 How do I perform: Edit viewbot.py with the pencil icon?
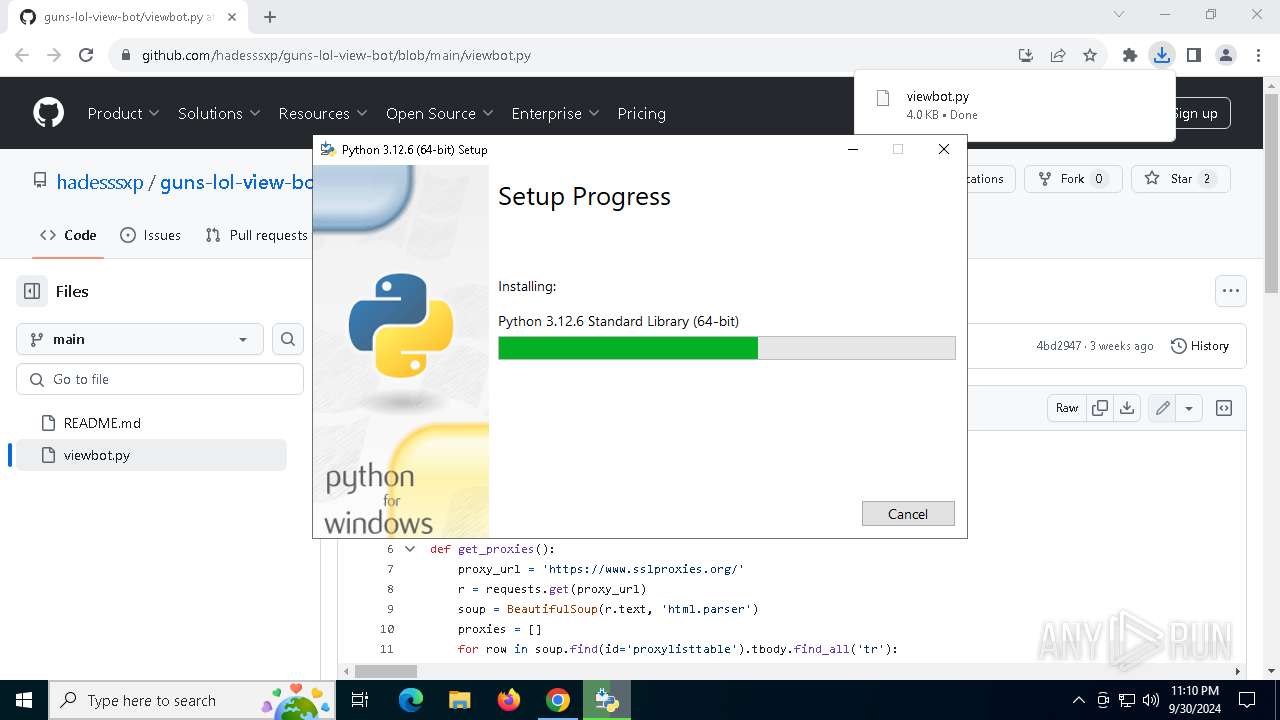click(x=1162, y=408)
